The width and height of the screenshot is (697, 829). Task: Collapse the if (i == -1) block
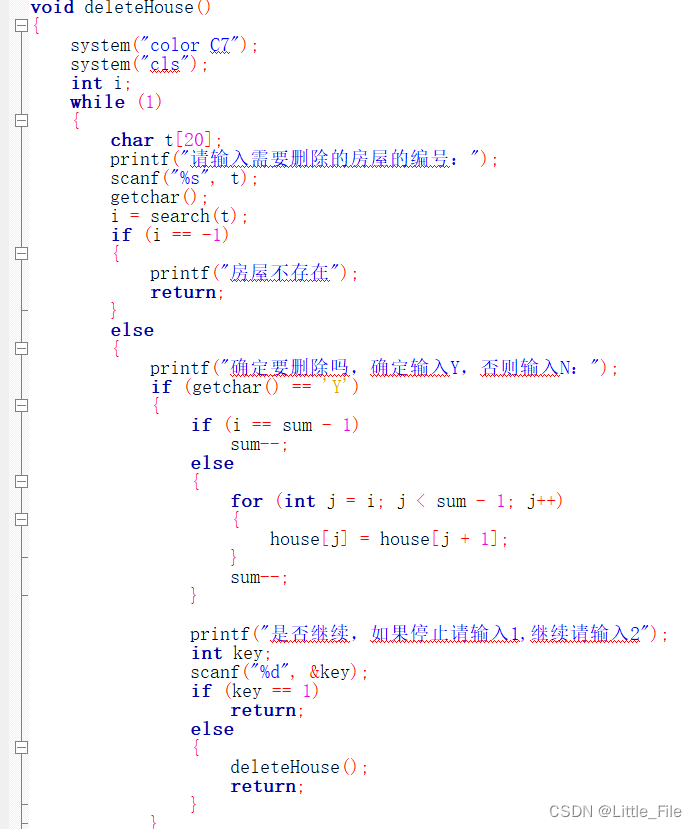click(x=21, y=254)
